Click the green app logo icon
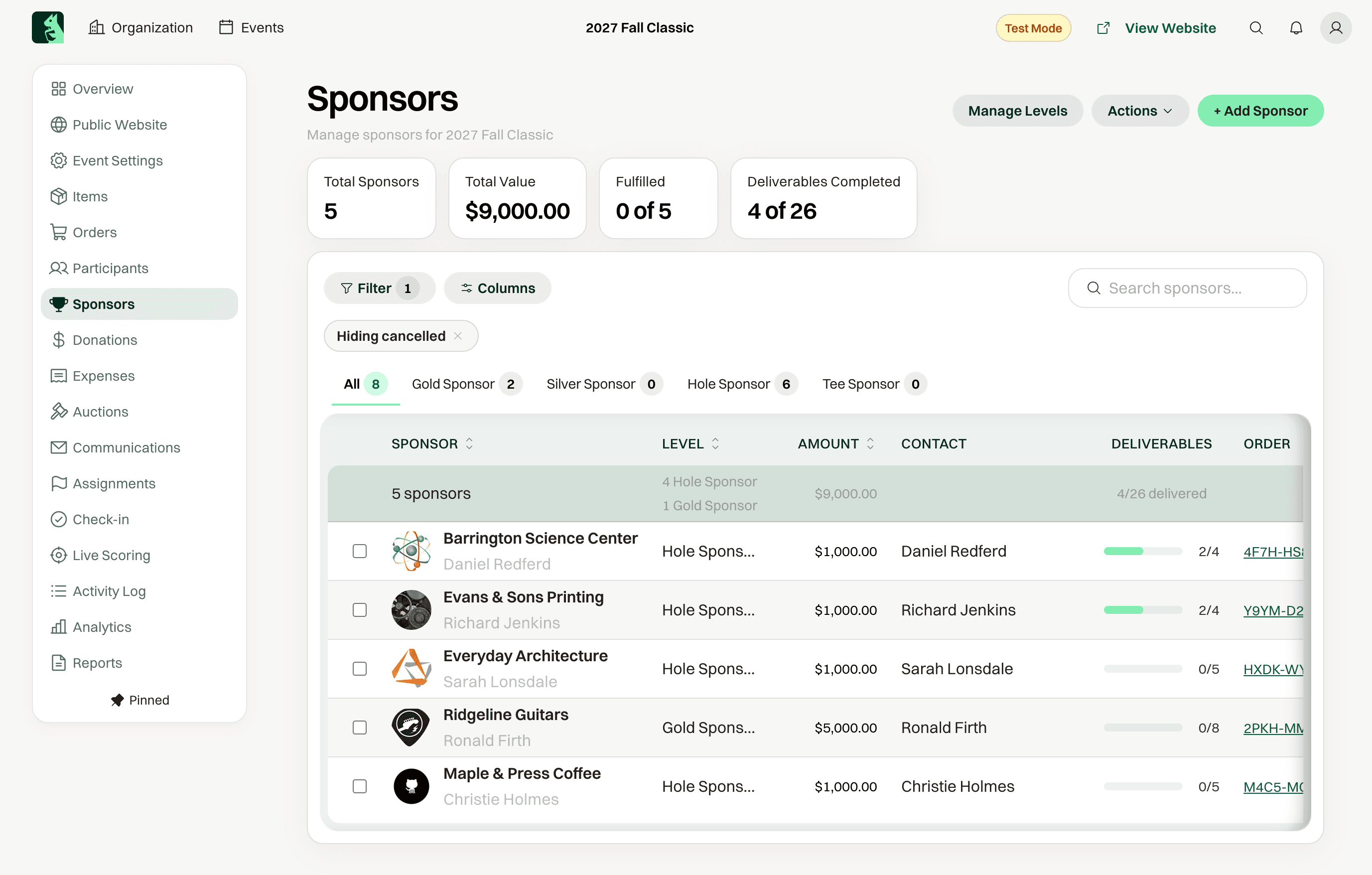Screen dimensions: 1372x875 (x=48, y=27)
